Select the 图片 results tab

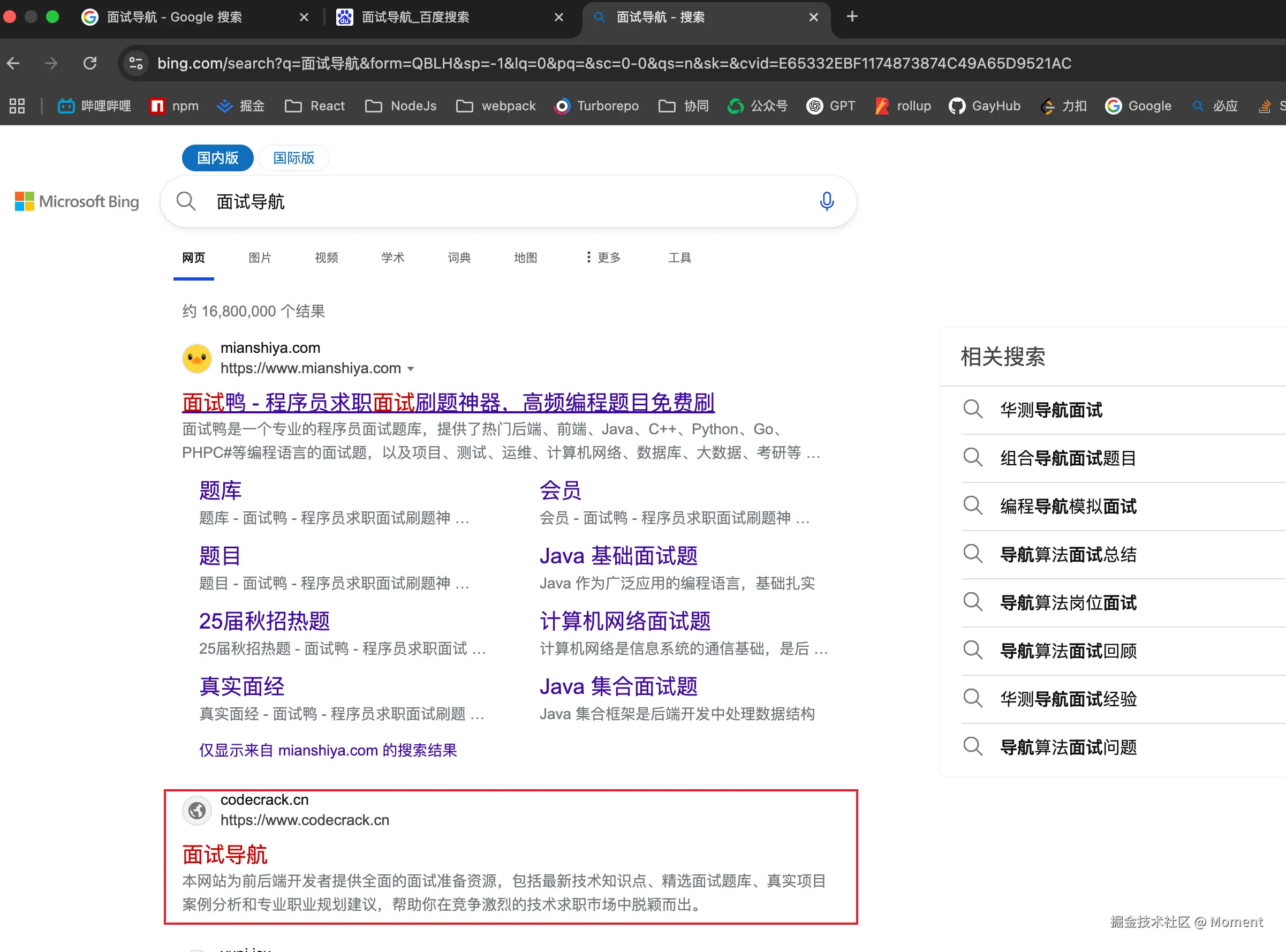pyautogui.click(x=259, y=258)
